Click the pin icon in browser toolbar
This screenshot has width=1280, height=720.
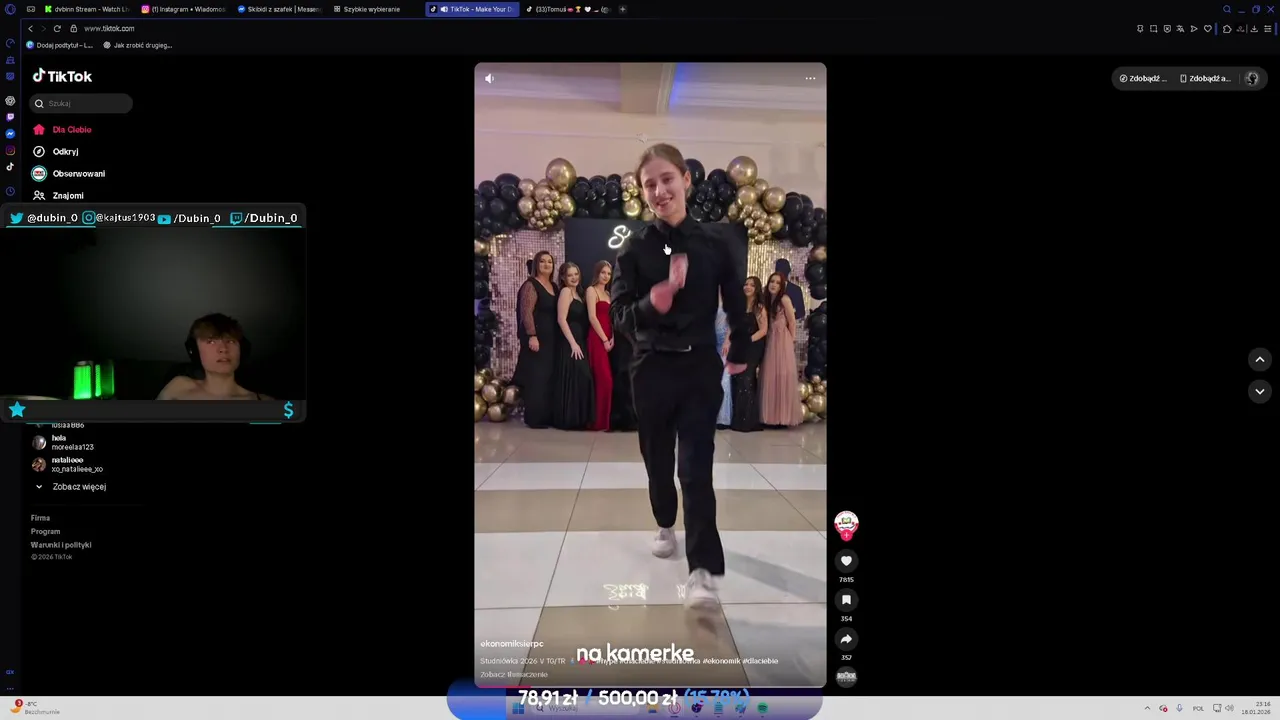(x=1140, y=29)
